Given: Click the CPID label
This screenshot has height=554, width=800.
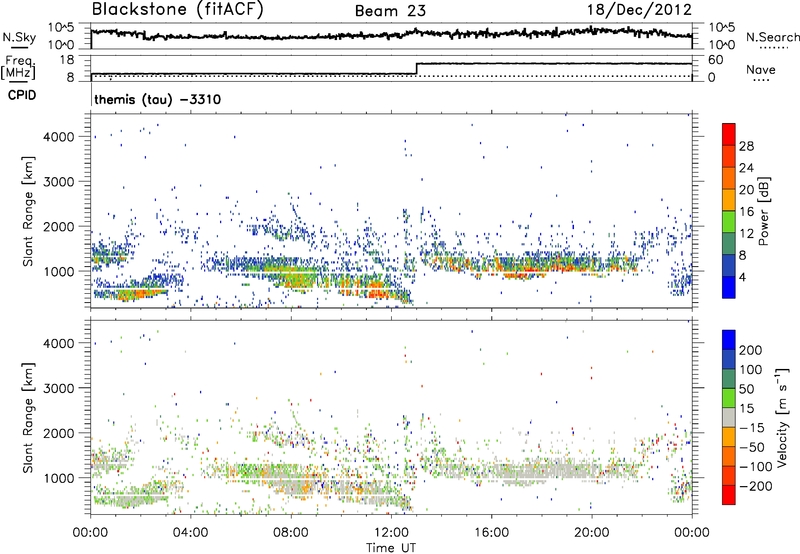Looking at the screenshot, I should (x=22, y=95).
